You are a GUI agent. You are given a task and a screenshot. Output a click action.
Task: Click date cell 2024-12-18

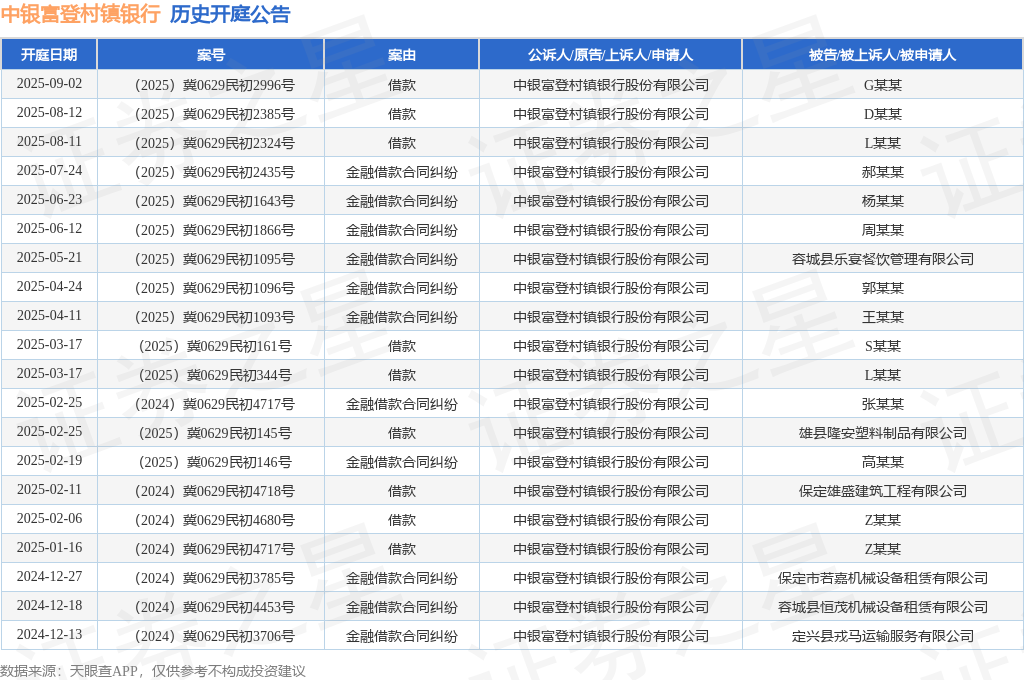(49, 605)
